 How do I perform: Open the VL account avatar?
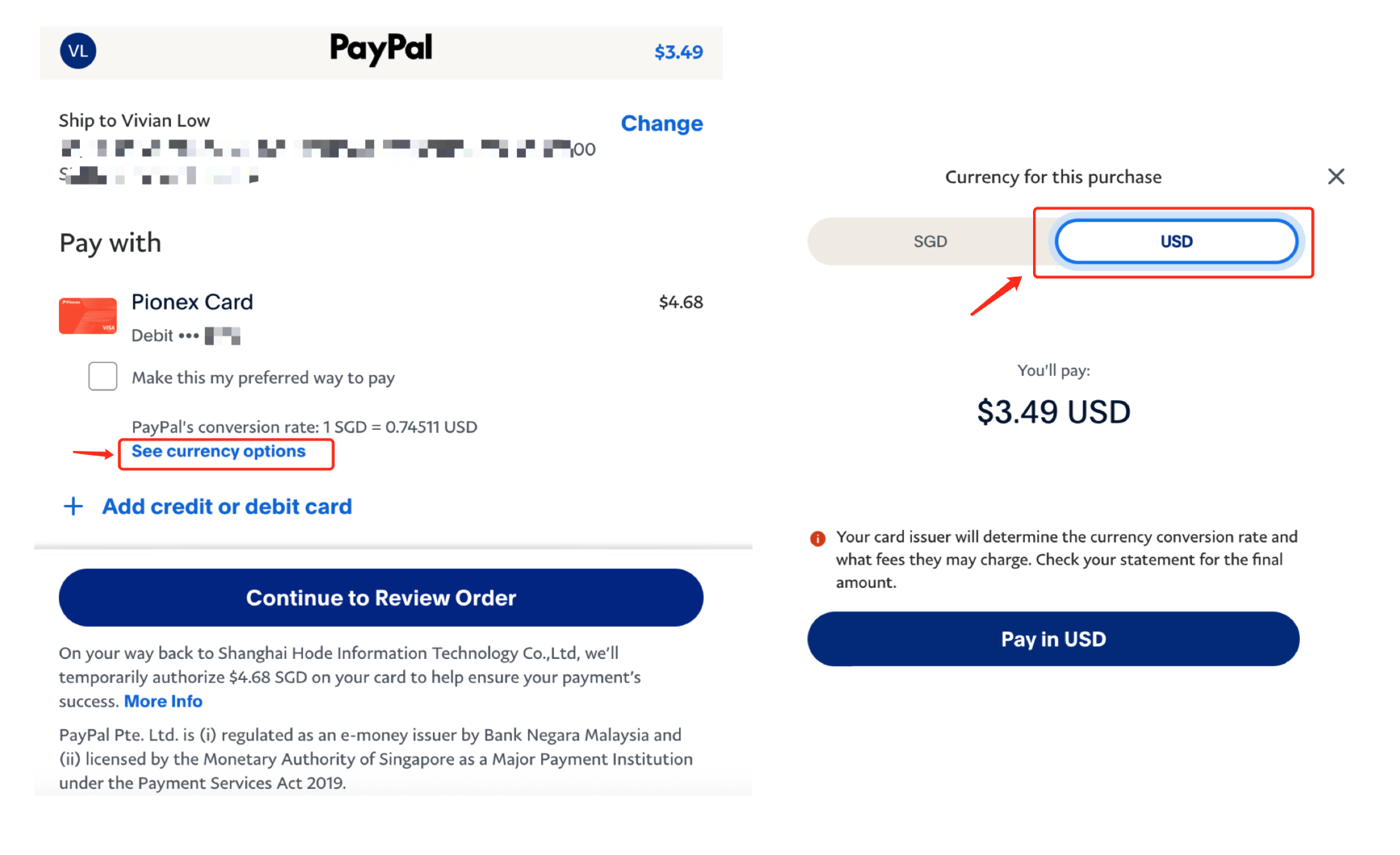(78, 51)
